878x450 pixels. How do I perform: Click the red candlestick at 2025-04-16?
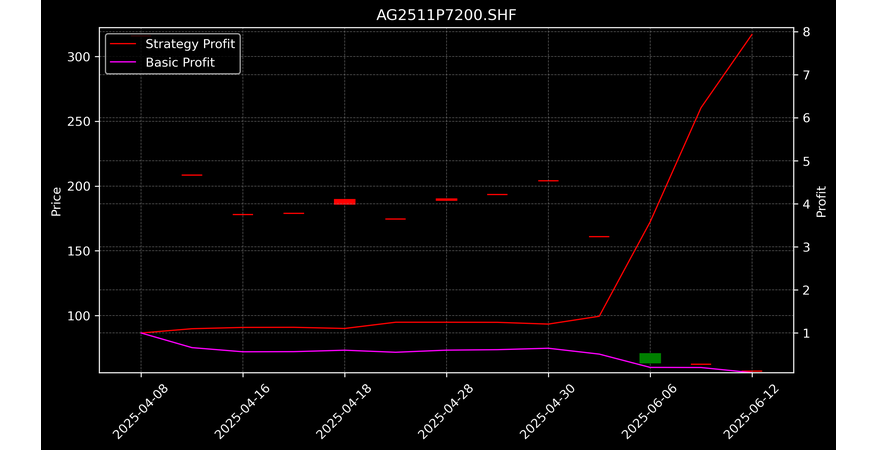(x=242, y=214)
